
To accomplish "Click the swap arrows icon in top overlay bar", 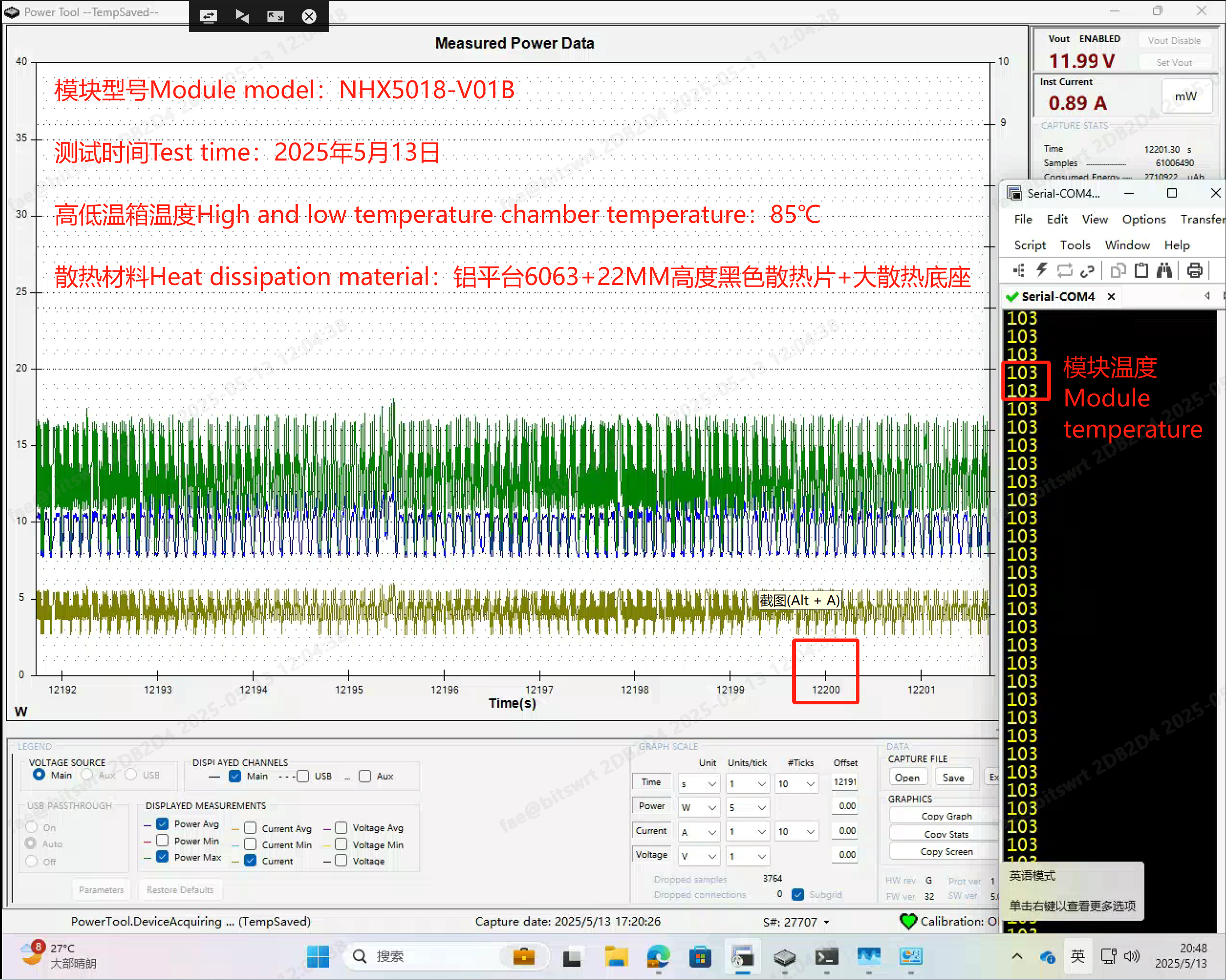I will (x=208, y=16).
